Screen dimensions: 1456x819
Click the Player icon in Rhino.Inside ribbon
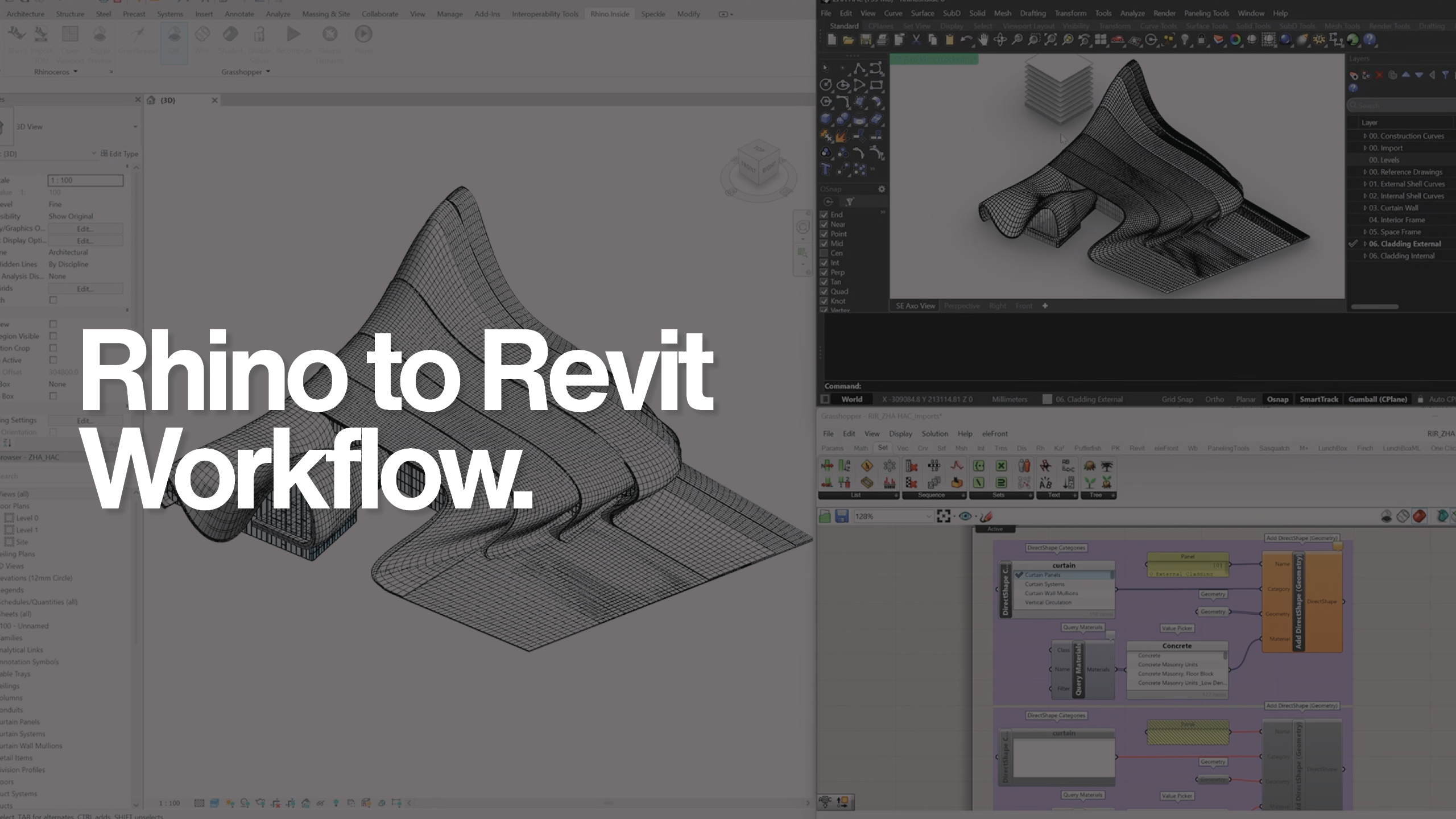pyautogui.click(x=364, y=32)
